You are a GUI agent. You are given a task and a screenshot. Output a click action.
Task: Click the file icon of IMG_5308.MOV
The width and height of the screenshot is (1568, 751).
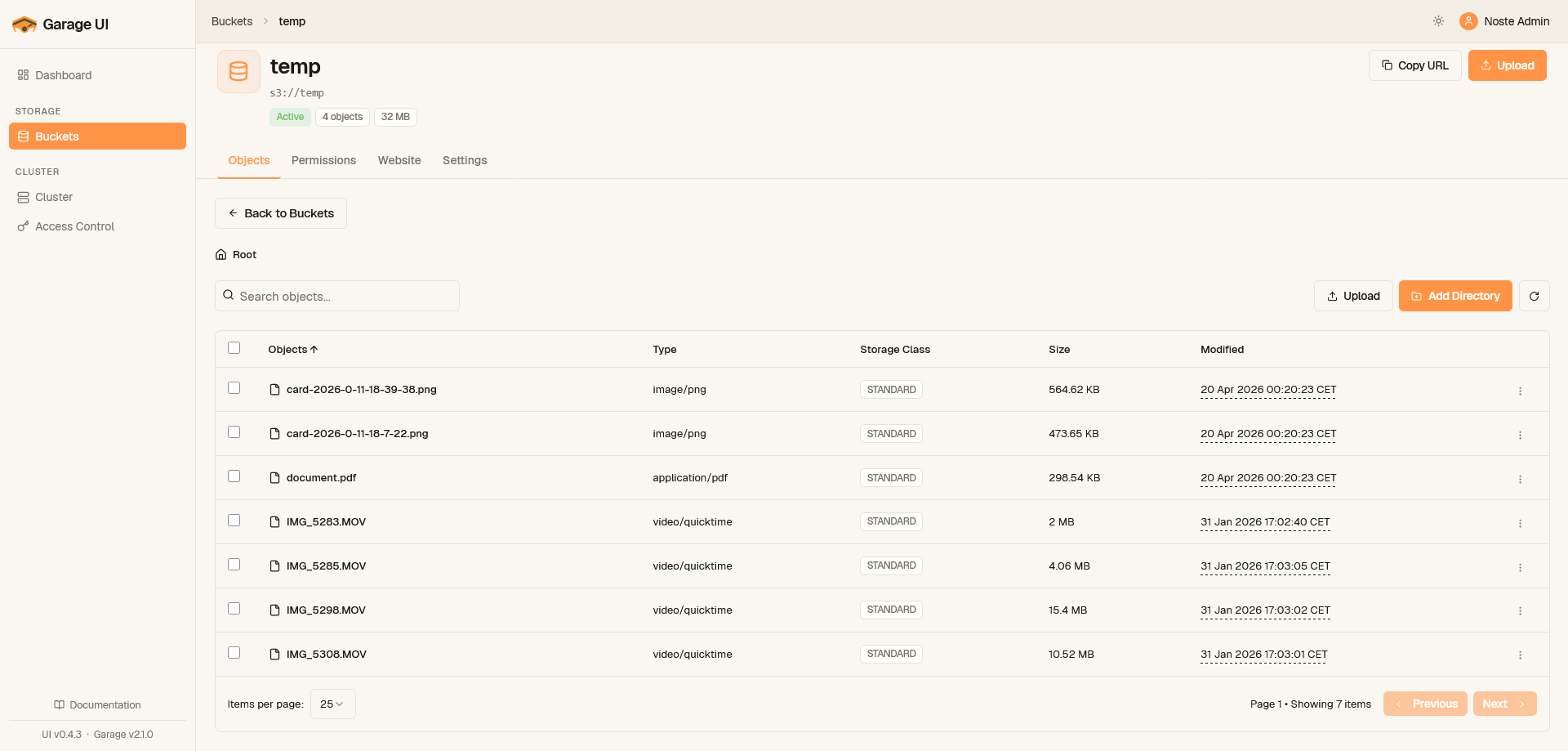(x=274, y=655)
